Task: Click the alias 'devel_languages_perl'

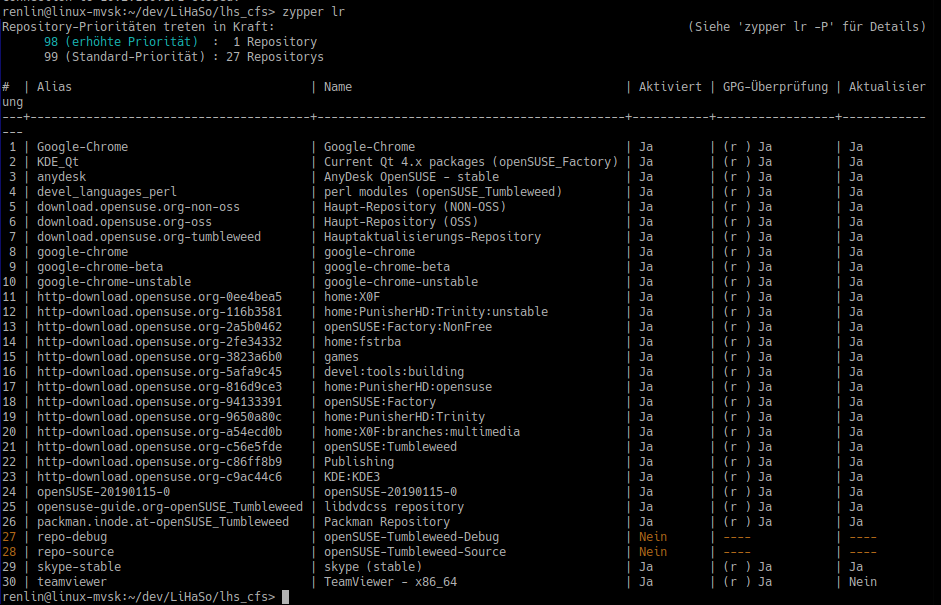Action: (x=107, y=191)
